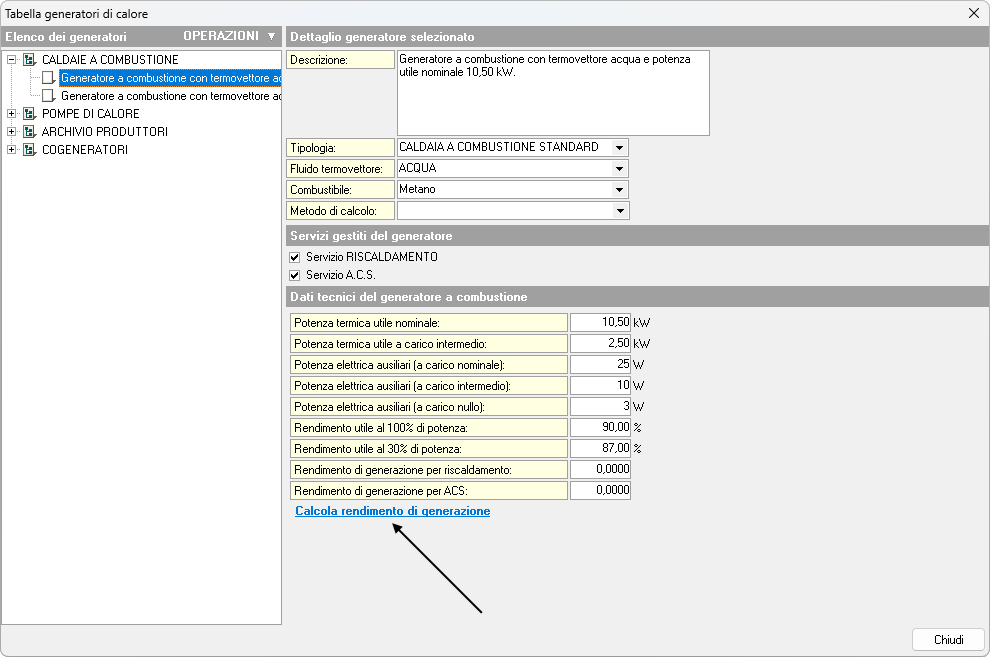Collapse the CALDAIE A COMBUSTIONE tree node

[x=12, y=60]
